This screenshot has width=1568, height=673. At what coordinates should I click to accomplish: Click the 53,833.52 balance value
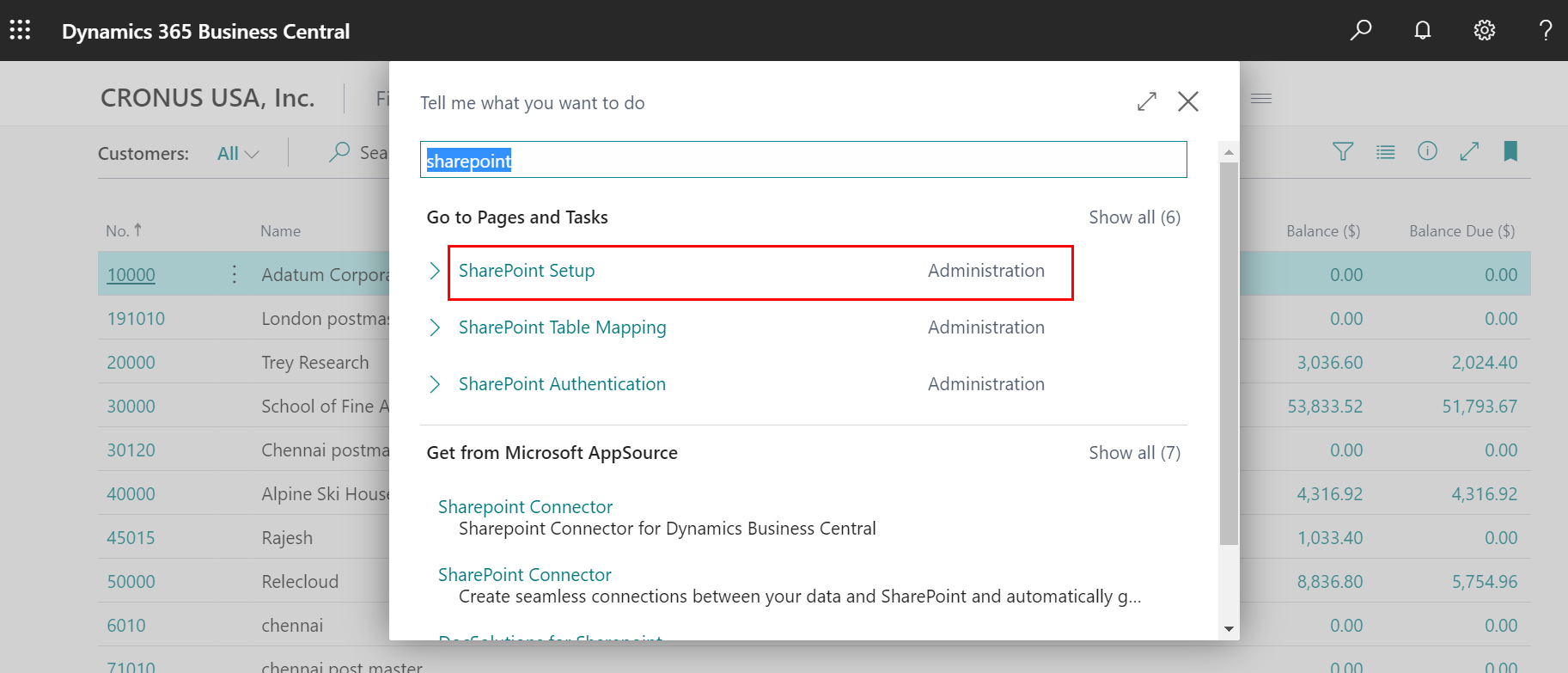1325,407
